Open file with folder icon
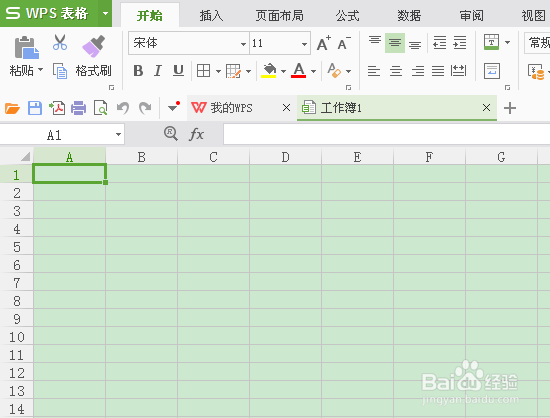550x418 pixels. point(12,108)
